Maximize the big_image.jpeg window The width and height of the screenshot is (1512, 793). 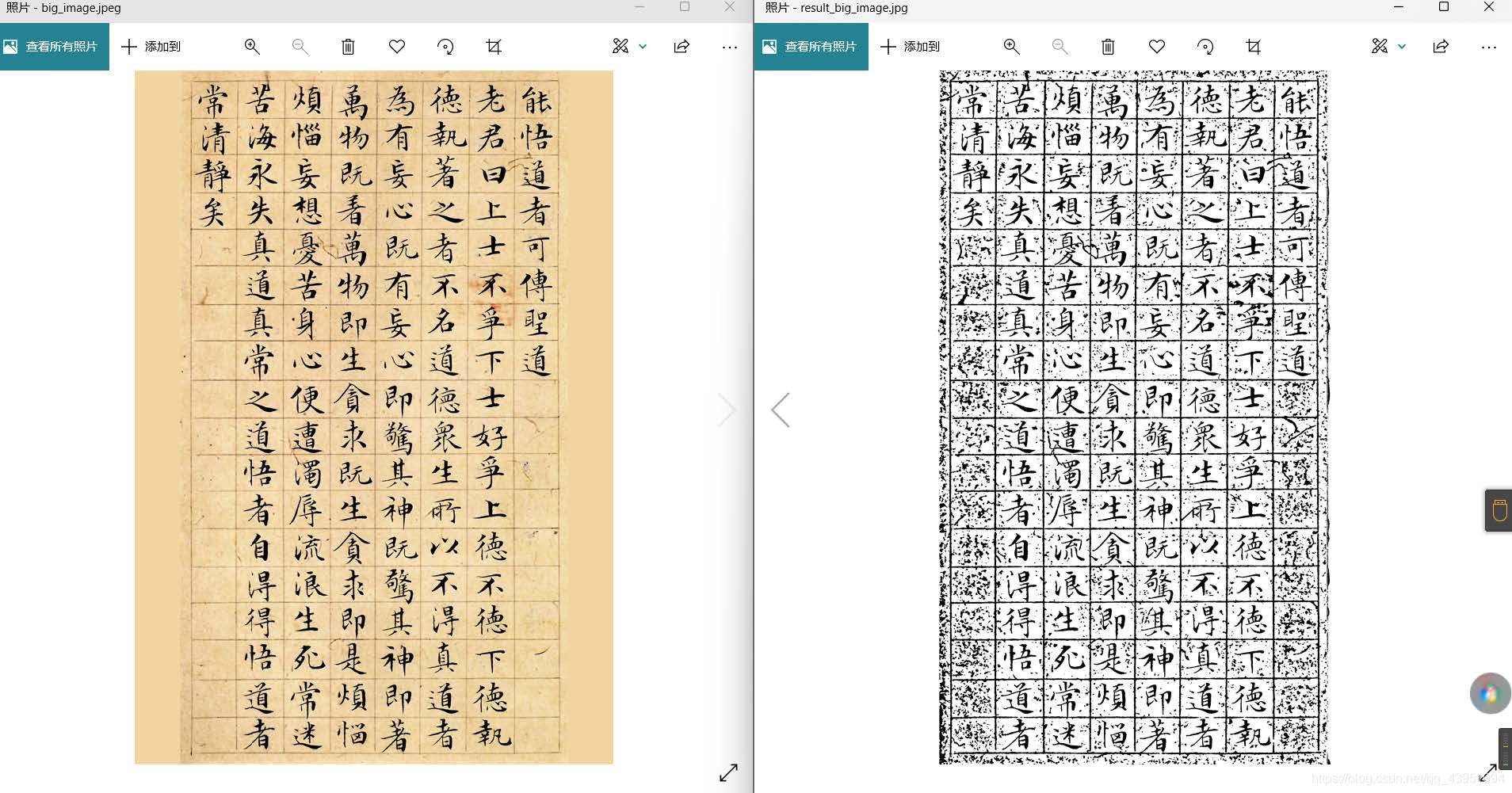685,7
